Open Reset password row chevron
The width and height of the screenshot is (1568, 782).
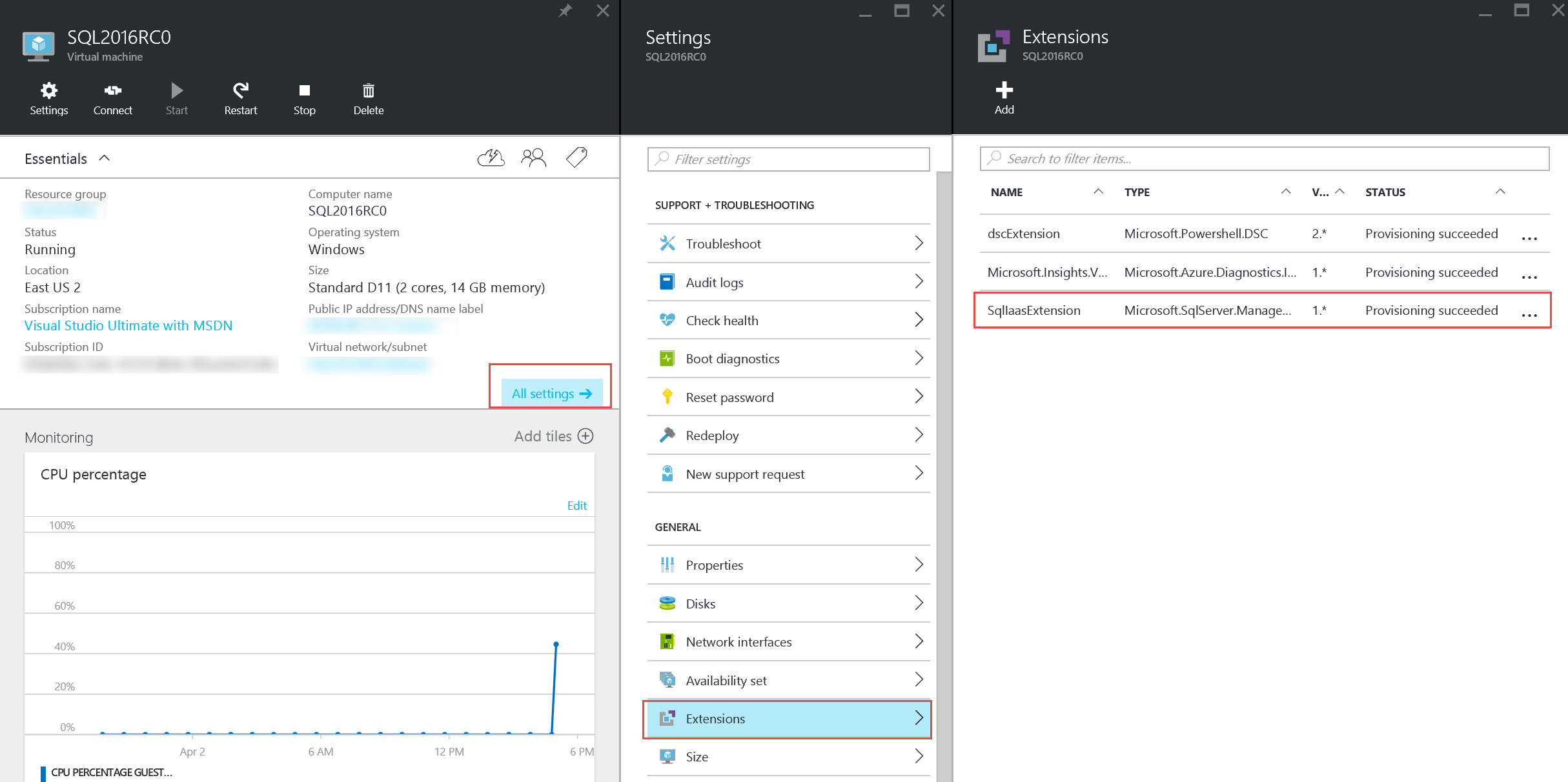(x=919, y=397)
